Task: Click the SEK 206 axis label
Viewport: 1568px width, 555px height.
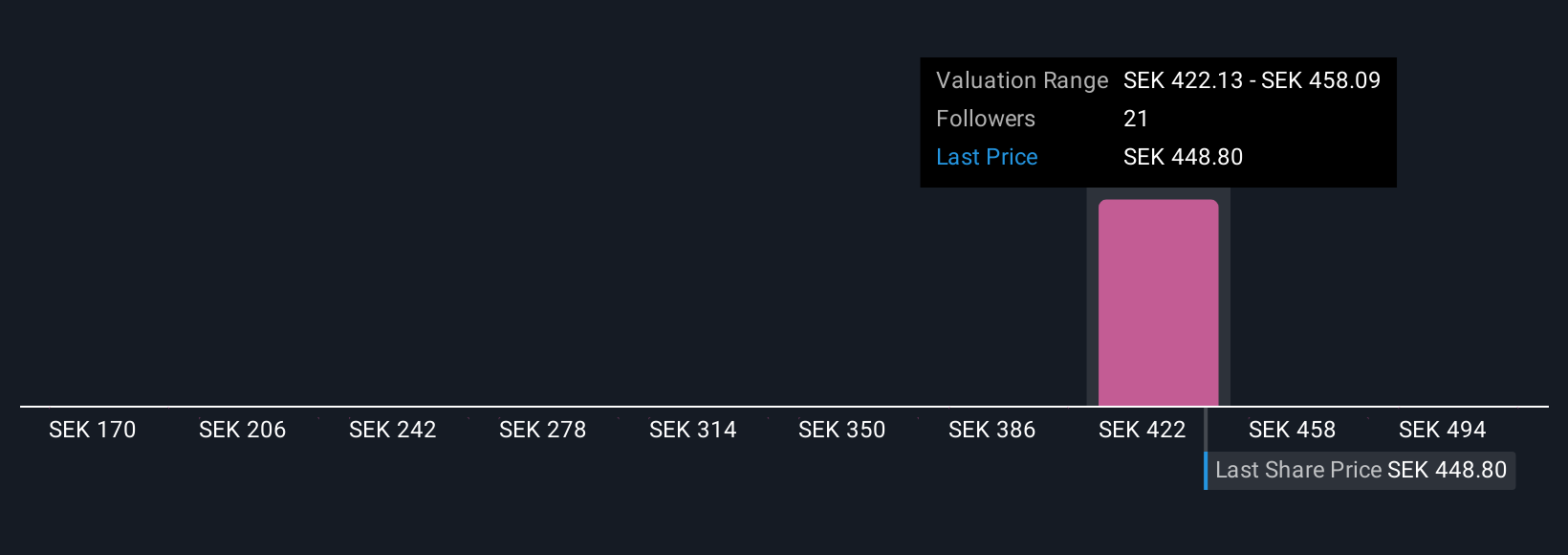Action: tap(243, 430)
